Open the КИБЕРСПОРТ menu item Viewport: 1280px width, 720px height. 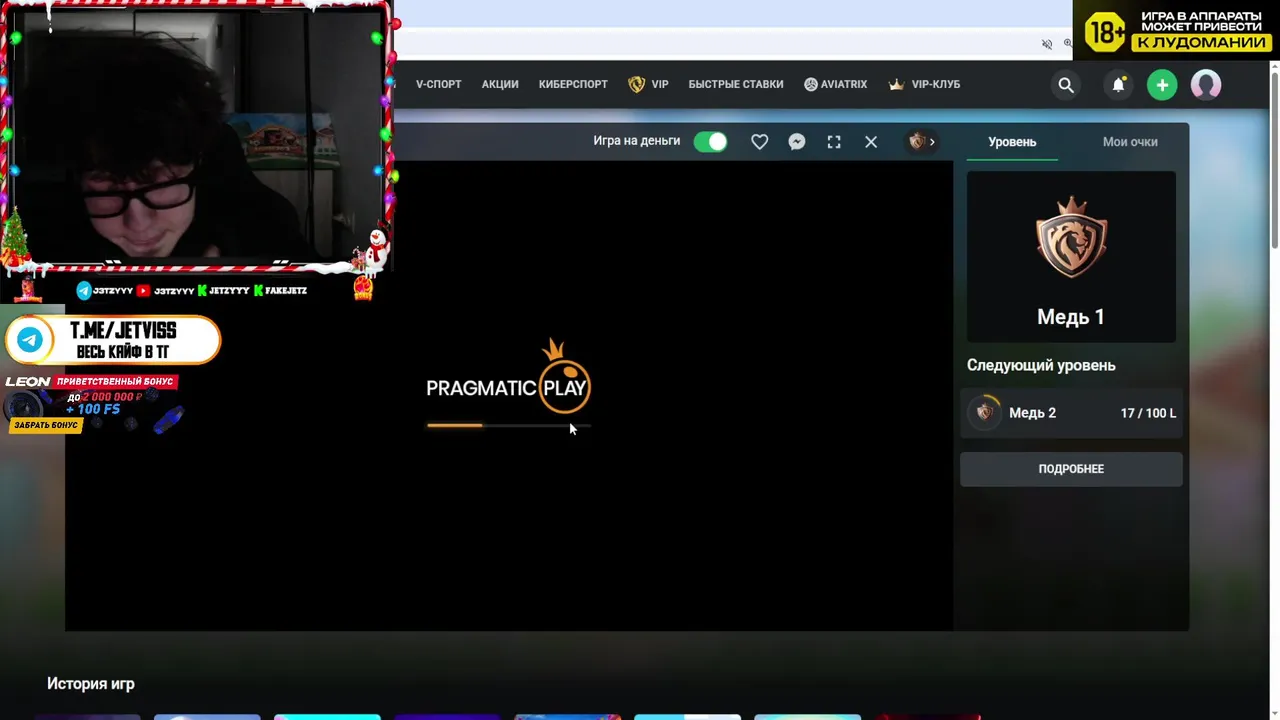tap(573, 85)
